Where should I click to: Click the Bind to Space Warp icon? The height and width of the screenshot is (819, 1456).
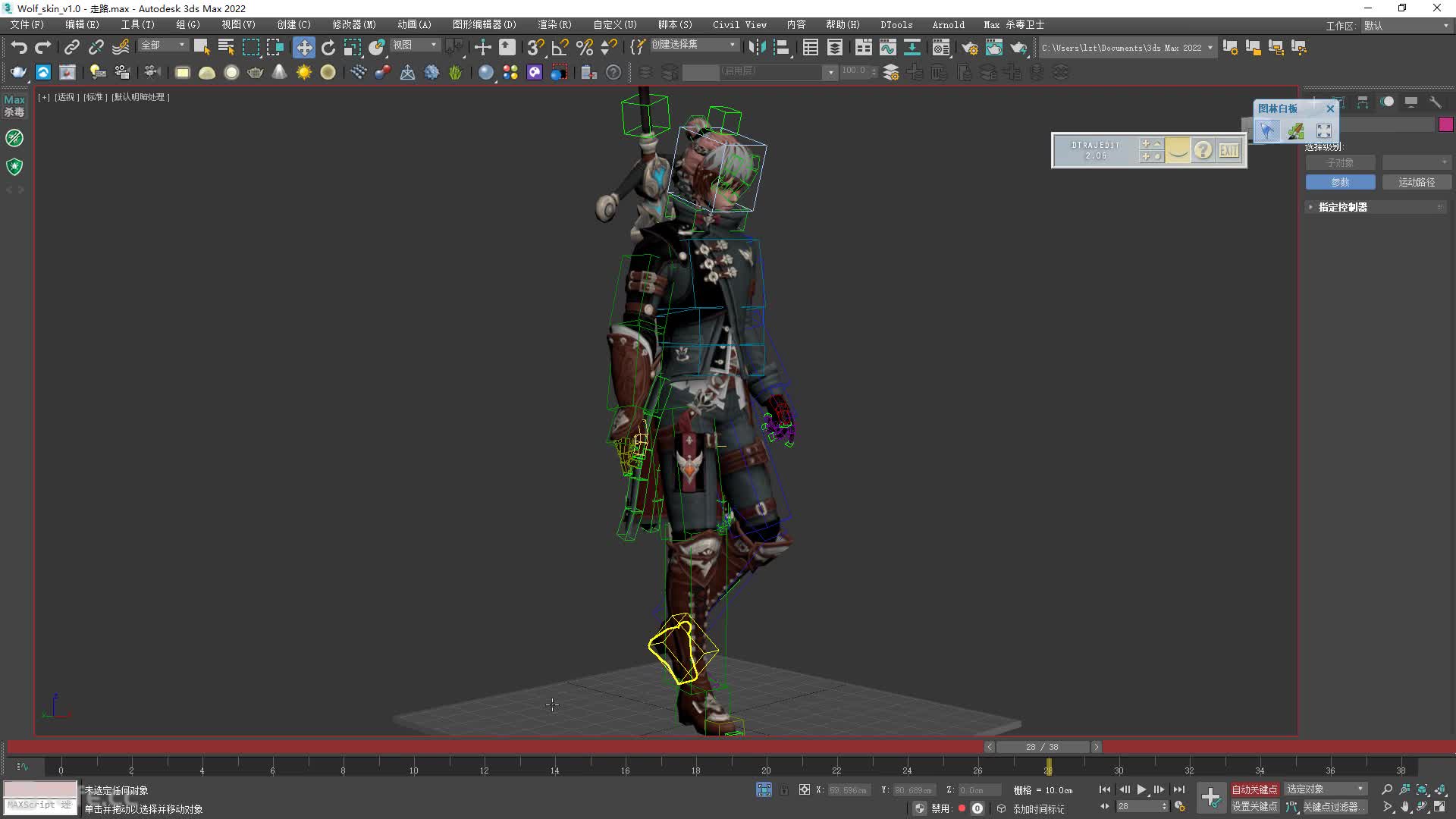[x=120, y=47]
